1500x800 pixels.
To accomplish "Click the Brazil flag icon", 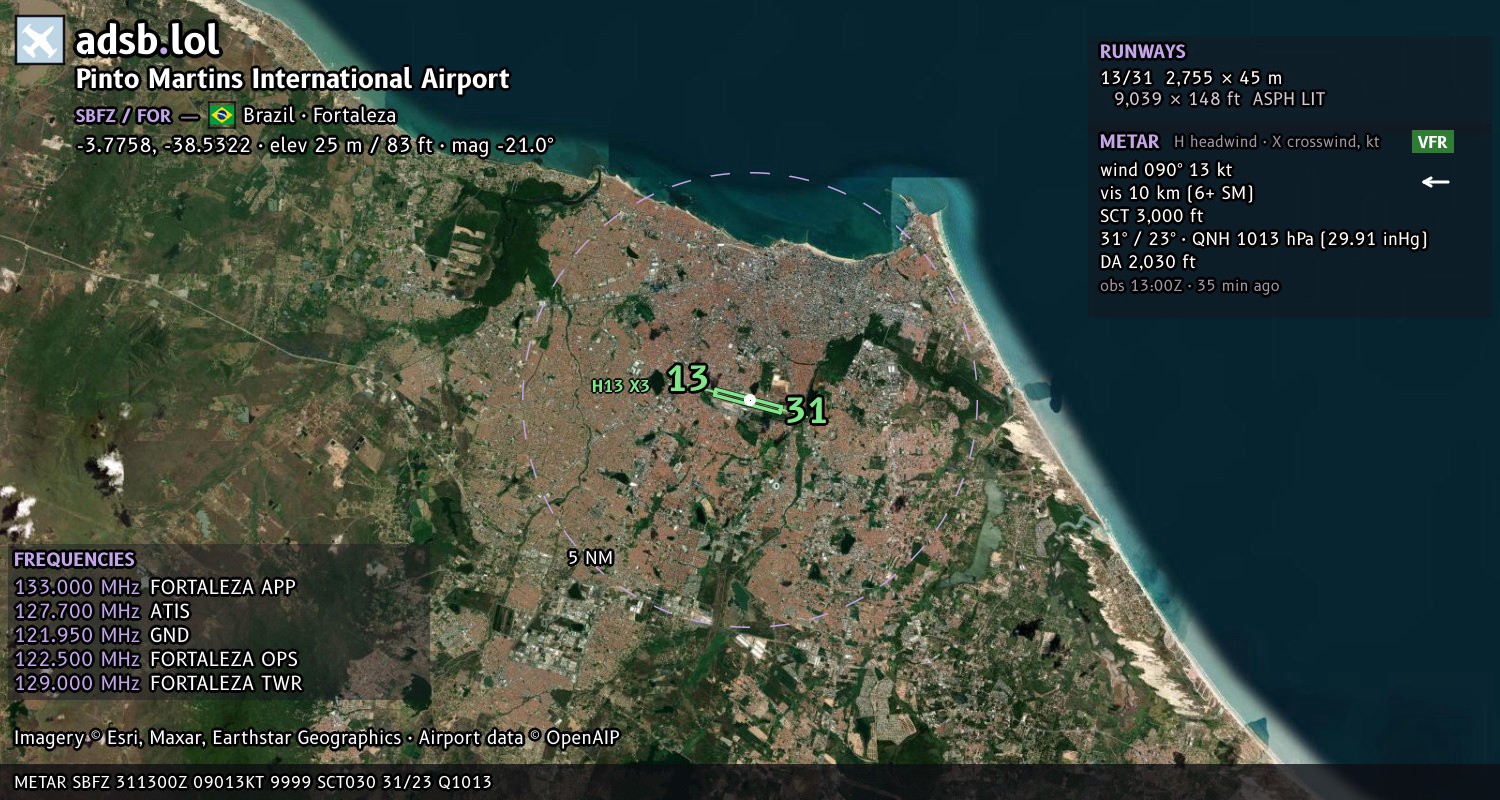I will tap(222, 115).
